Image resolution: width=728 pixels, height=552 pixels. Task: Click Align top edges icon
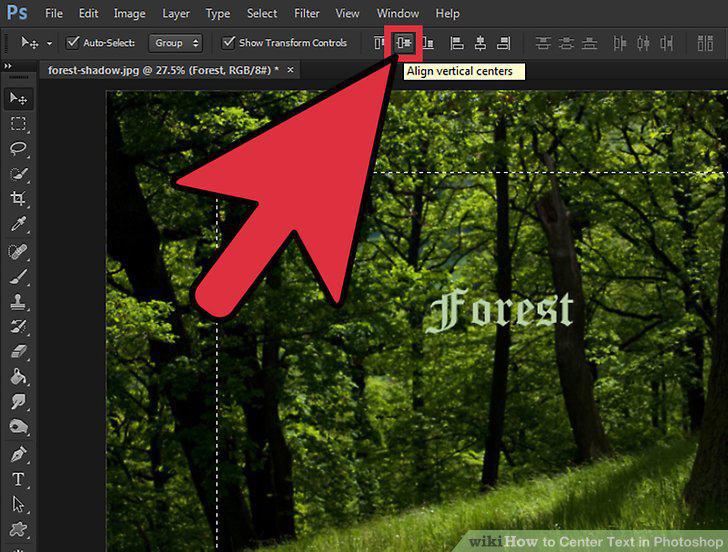pos(379,43)
